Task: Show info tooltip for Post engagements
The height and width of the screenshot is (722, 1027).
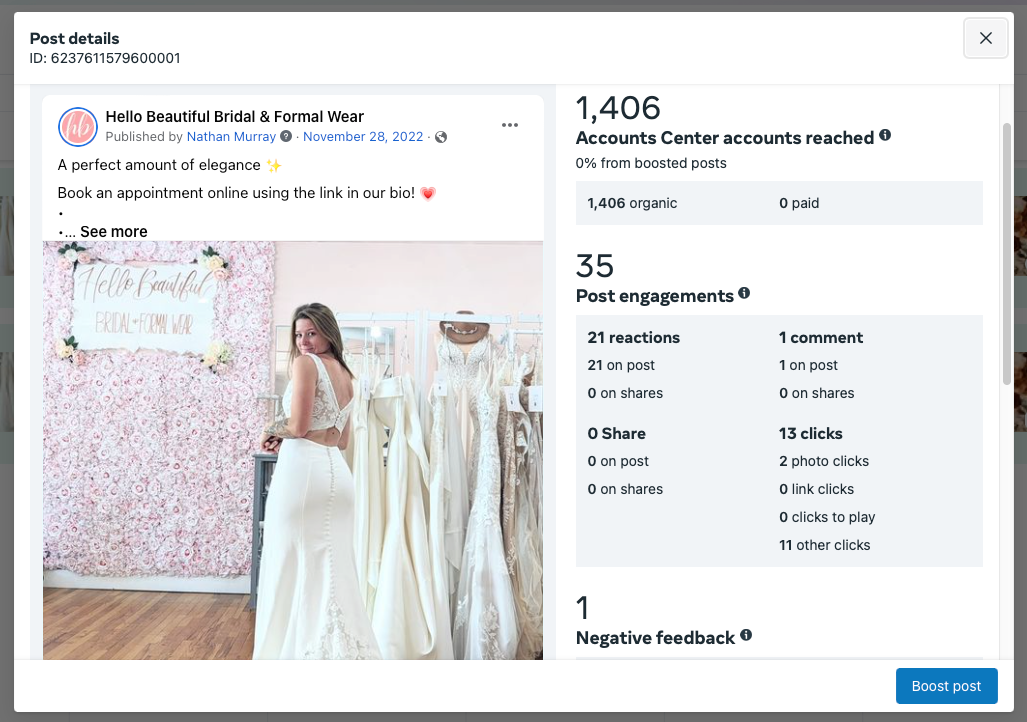Action: (x=744, y=293)
